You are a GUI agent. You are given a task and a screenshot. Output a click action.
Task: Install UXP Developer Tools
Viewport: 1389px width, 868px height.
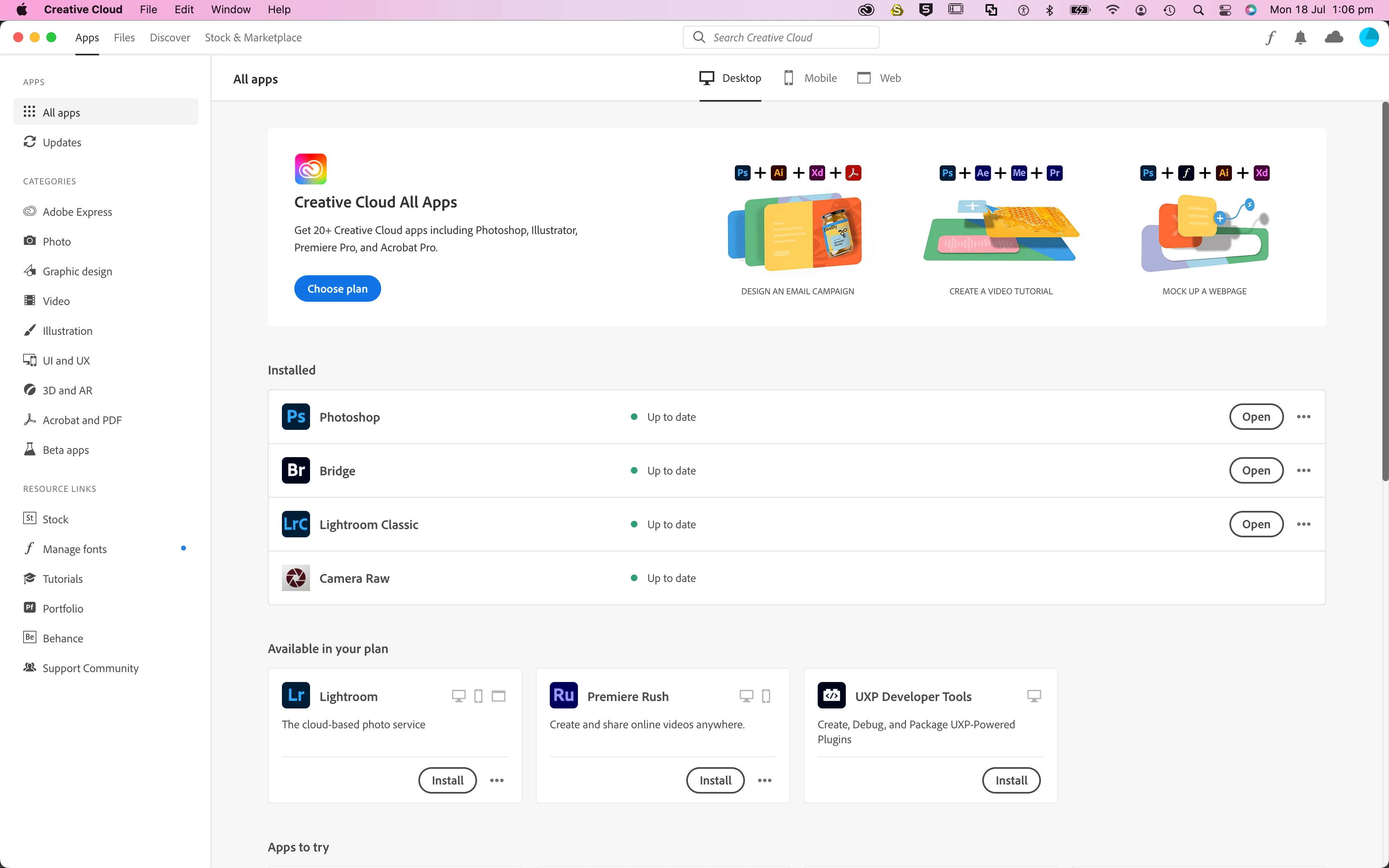coord(1011,780)
